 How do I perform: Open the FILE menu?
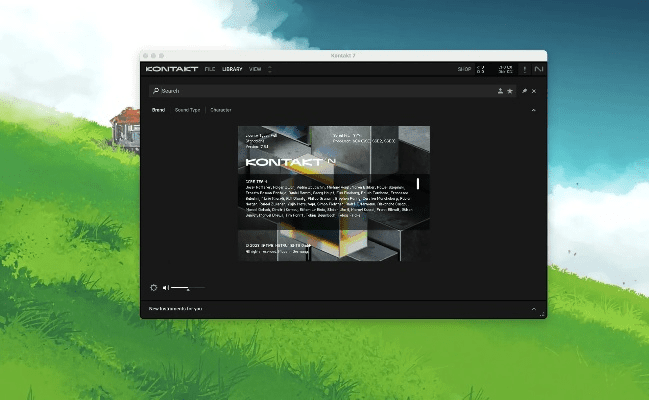(210, 69)
